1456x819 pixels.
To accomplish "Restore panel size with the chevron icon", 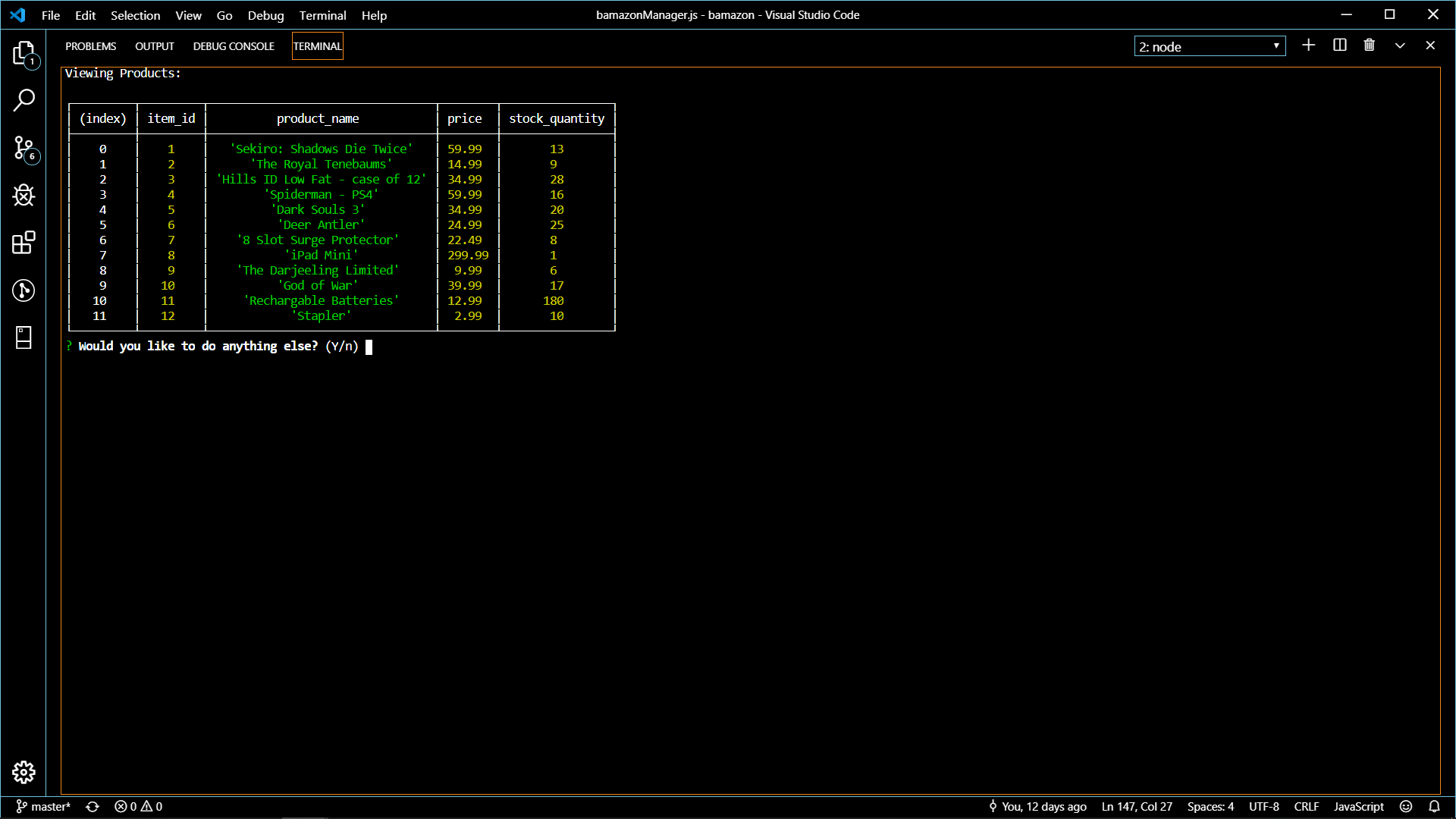I will click(x=1400, y=45).
